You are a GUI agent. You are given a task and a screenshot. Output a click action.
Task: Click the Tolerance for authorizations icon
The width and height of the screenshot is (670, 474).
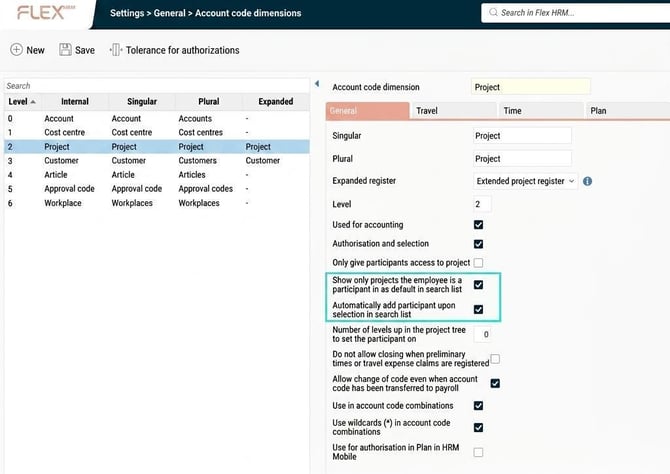(115, 50)
